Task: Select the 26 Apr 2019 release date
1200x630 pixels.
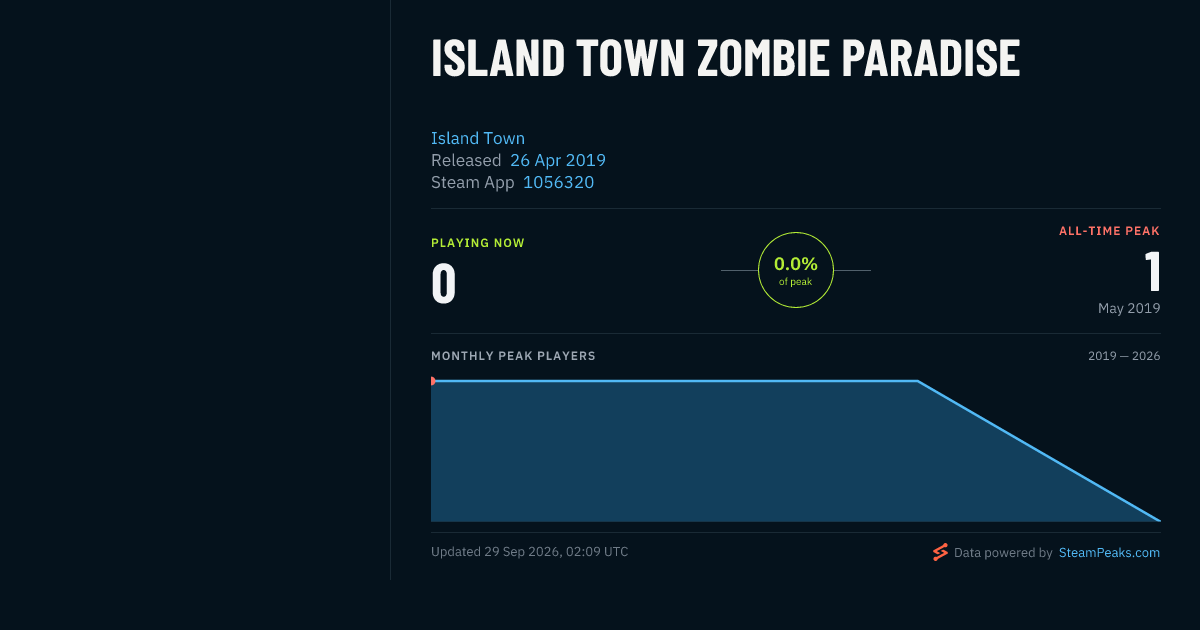Action: [558, 160]
